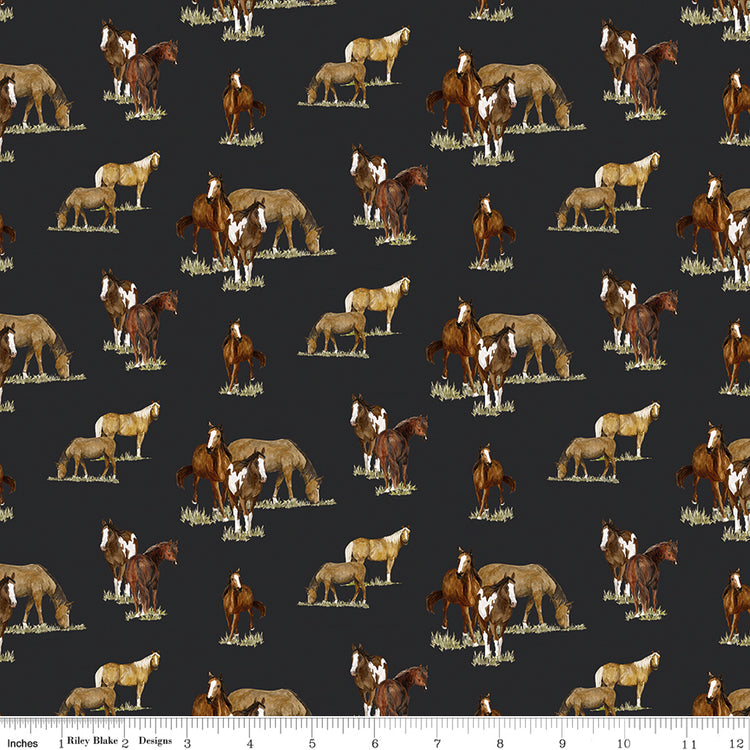Click the ruler number 6

tap(375, 743)
